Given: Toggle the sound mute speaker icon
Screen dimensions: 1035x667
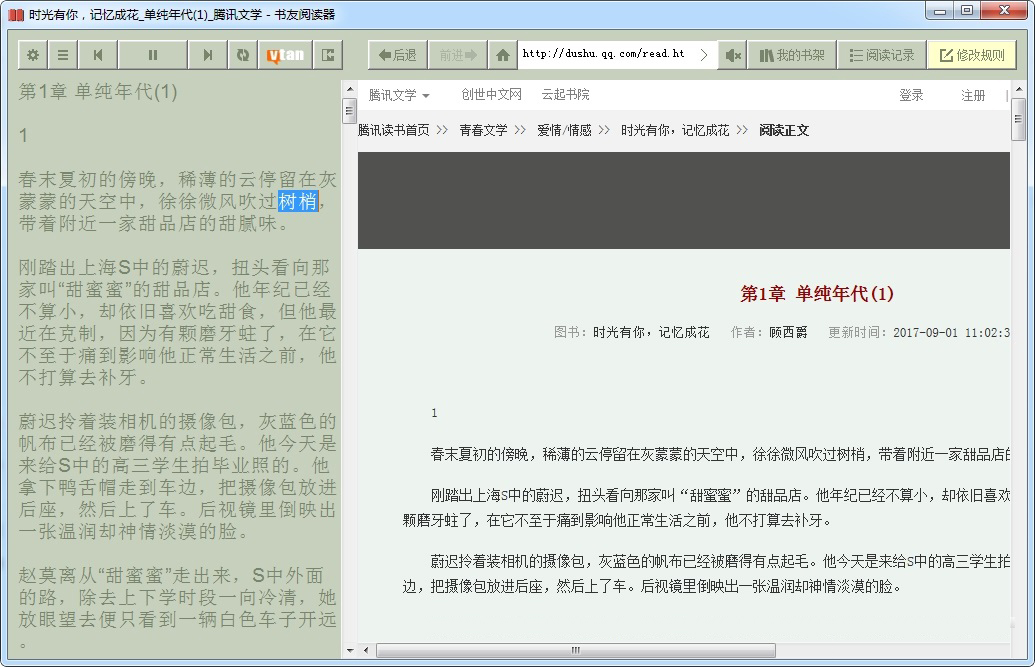Looking at the screenshot, I should 733,55.
